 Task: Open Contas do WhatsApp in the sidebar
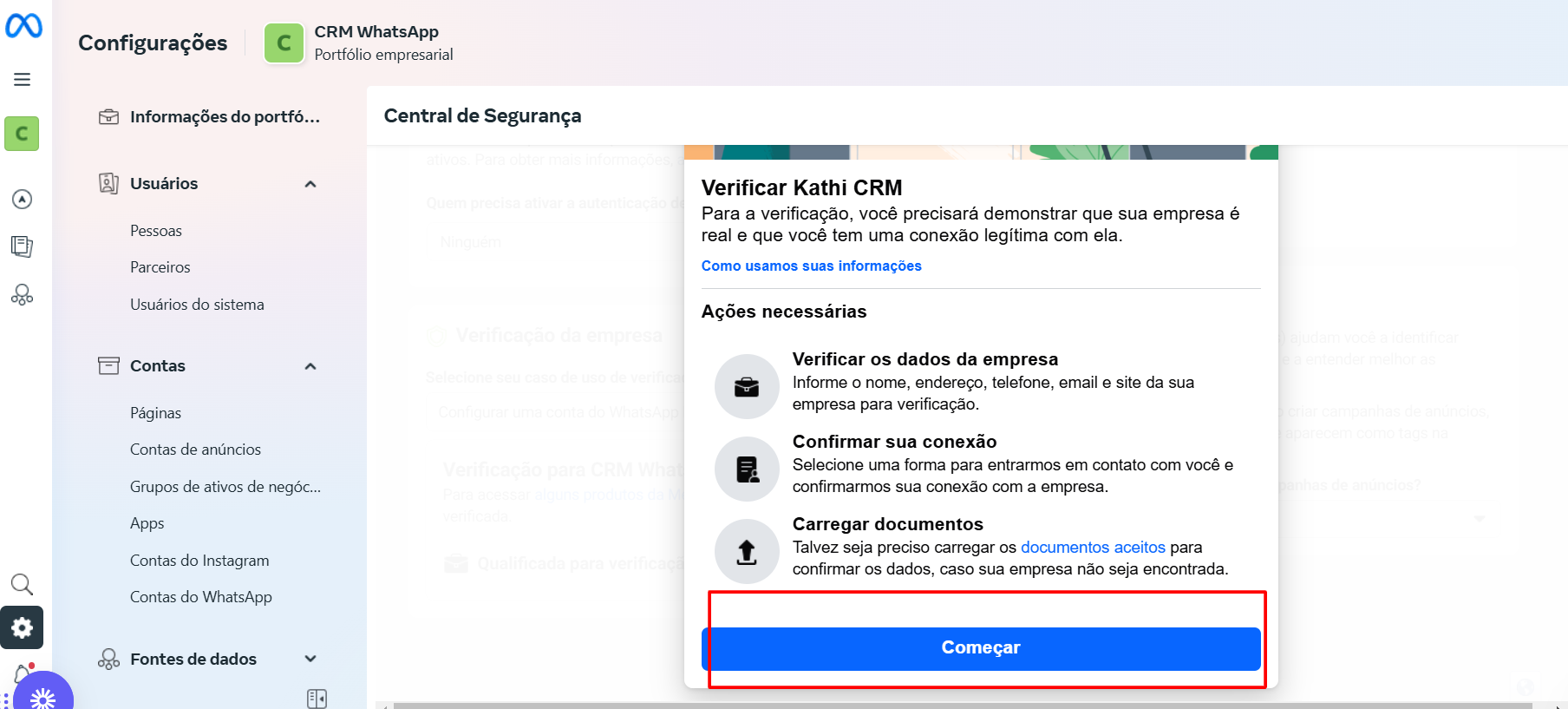[x=200, y=596]
